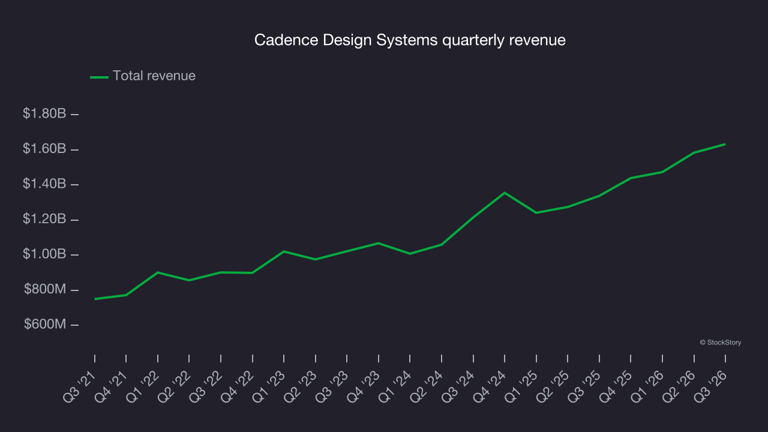This screenshot has height=432, width=768.
Task: Click the 'Total revenue' legend label
Action: pos(154,76)
